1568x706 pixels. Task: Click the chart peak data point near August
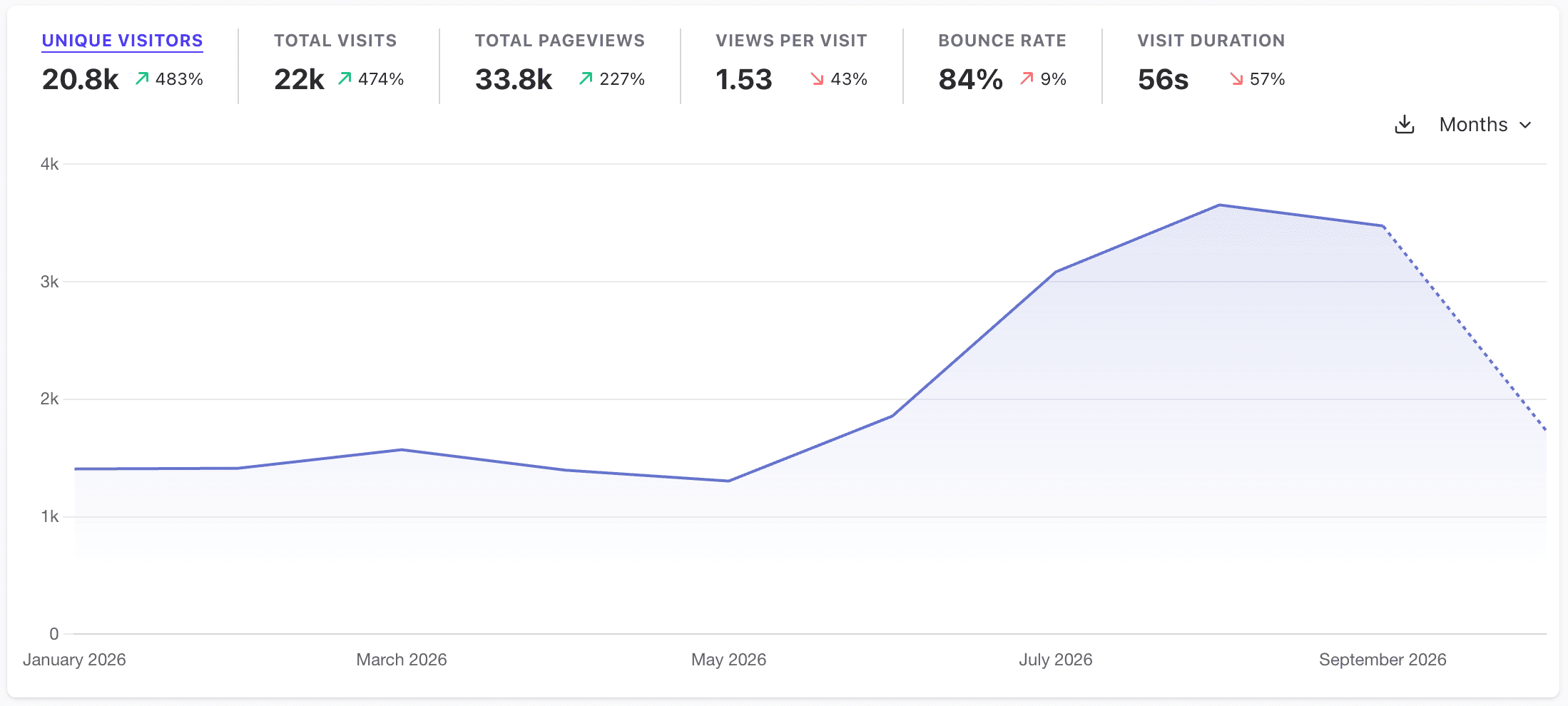1219,205
